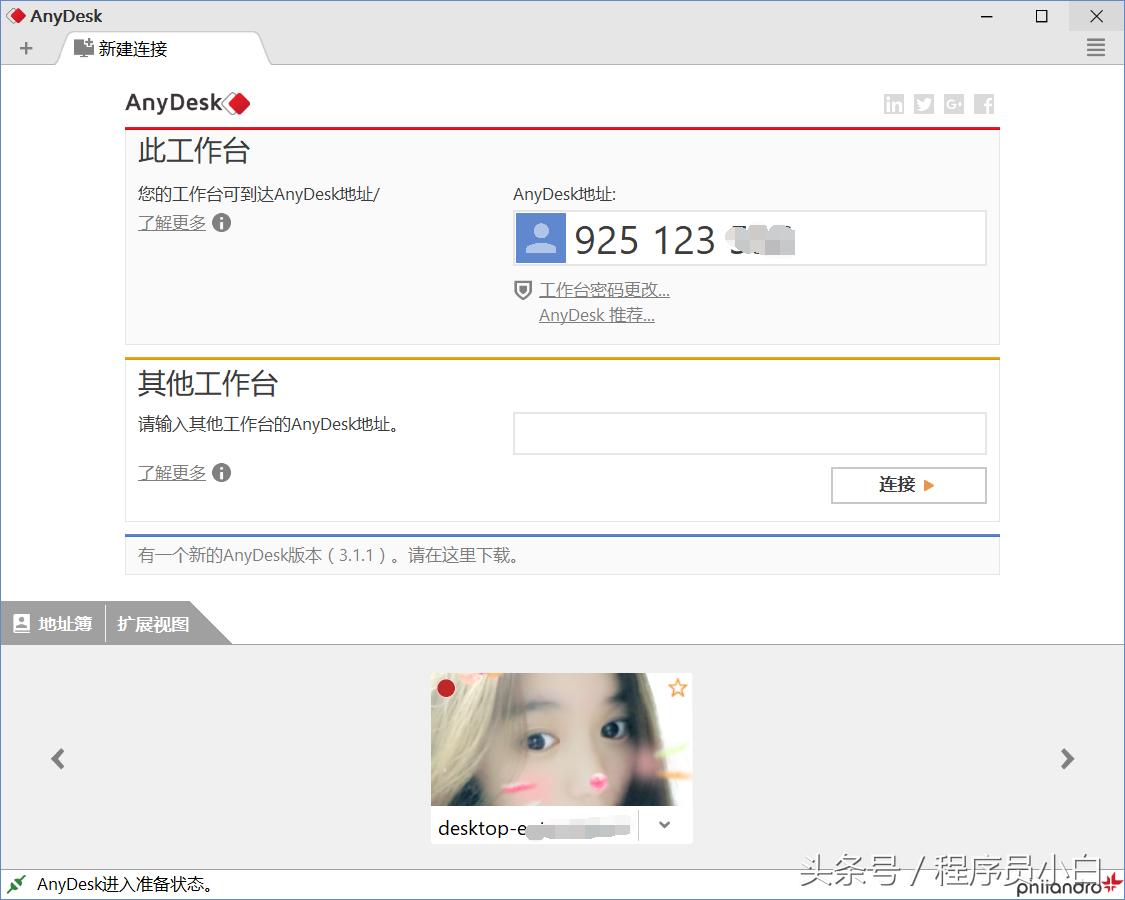Expand the desktop-e entry dropdown chevron
1125x900 pixels.
point(663,825)
